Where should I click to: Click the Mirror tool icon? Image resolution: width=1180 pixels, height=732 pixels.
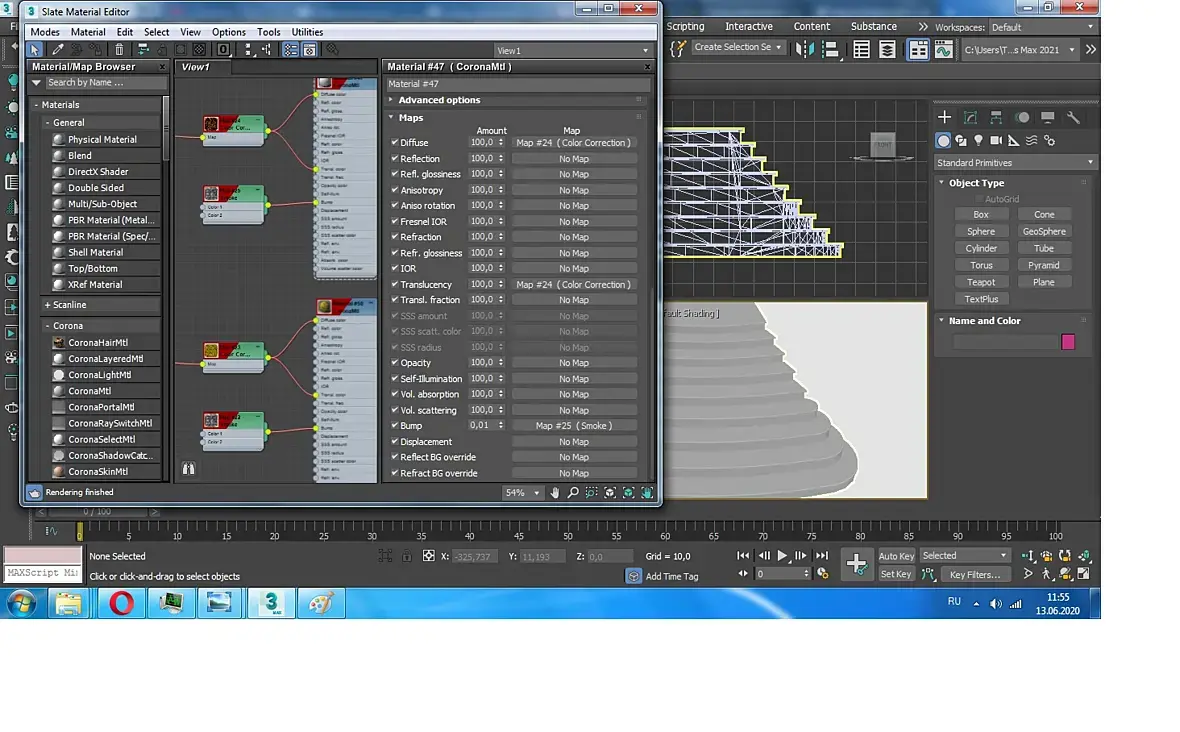804,50
